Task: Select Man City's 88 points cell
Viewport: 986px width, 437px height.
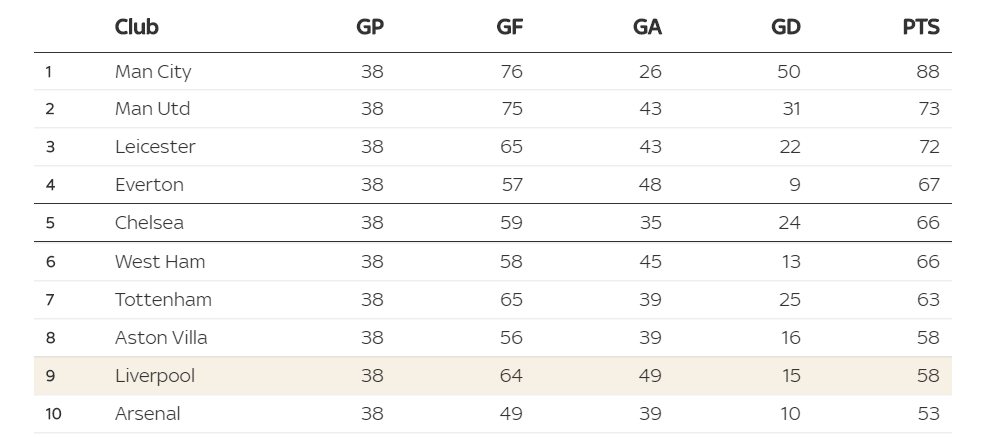Action: click(x=928, y=72)
